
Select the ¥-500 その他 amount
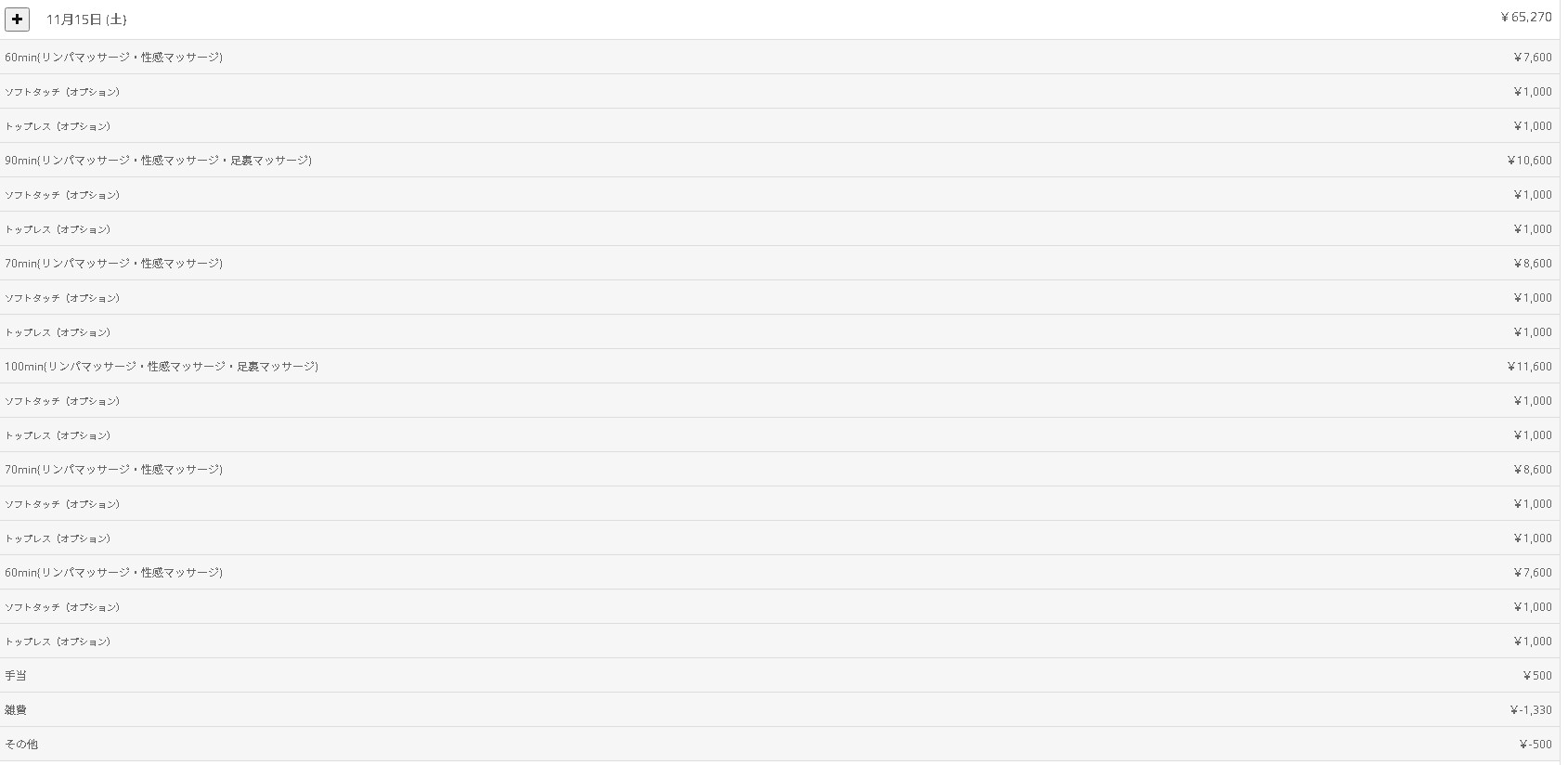coord(1535,745)
